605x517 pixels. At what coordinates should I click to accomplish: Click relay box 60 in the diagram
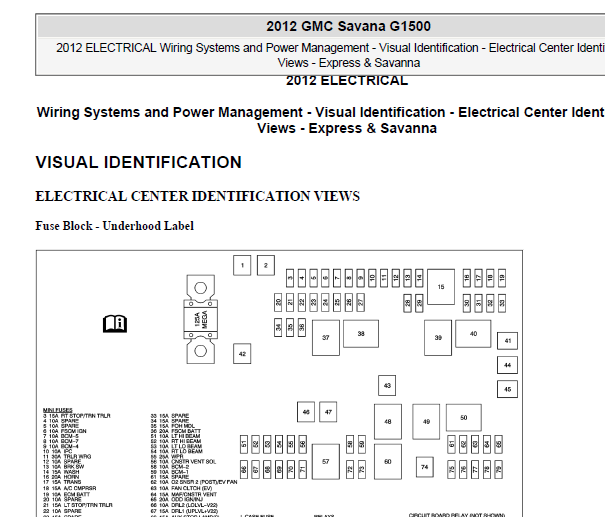tap(388, 461)
